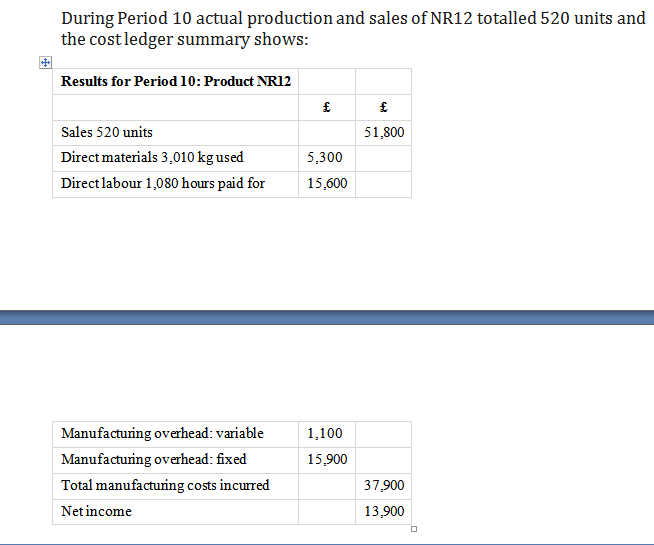Select 'Direct labour 1,080 hours paid for' cell
The image size is (654, 545).
(x=176, y=184)
